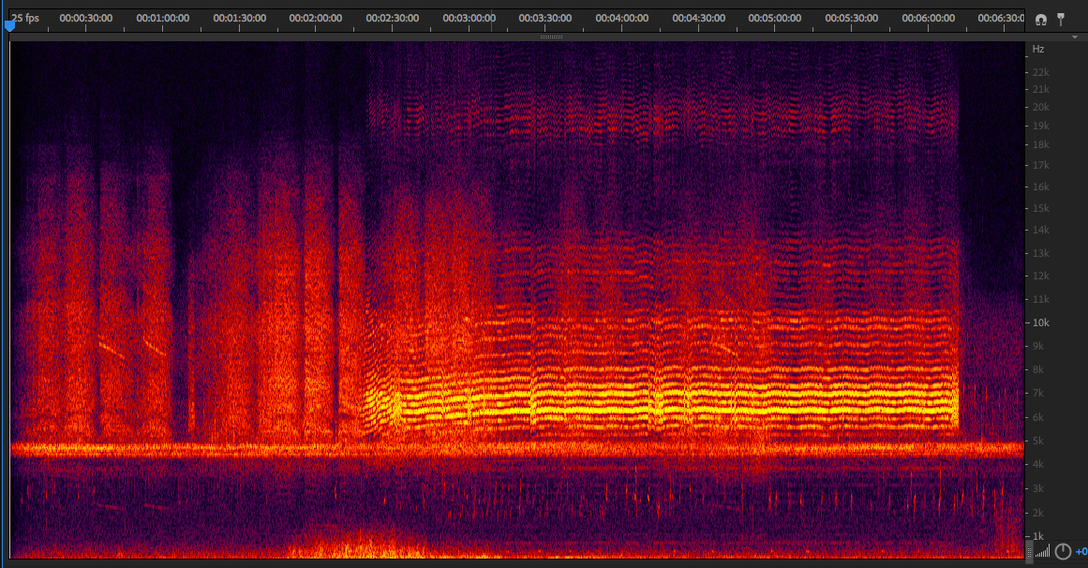Jump to 00:06:00:00 on the time ruler
1088x568 pixels.
pyautogui.click(x=927, y=19)
